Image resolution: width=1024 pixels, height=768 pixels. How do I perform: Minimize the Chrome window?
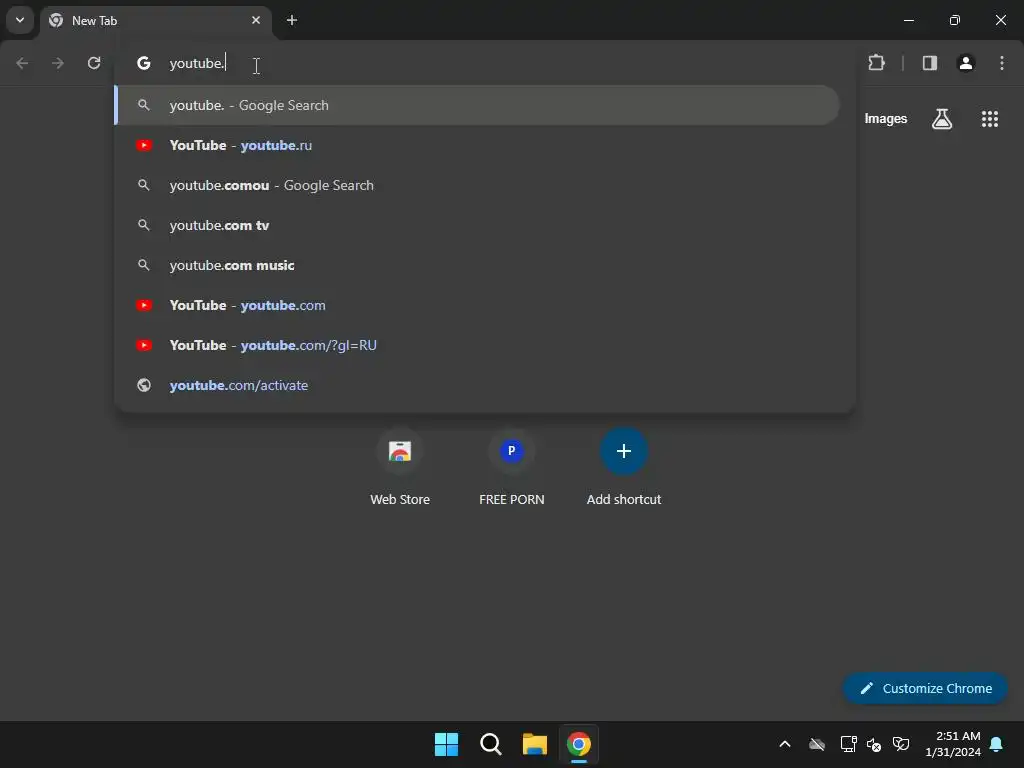908,20
